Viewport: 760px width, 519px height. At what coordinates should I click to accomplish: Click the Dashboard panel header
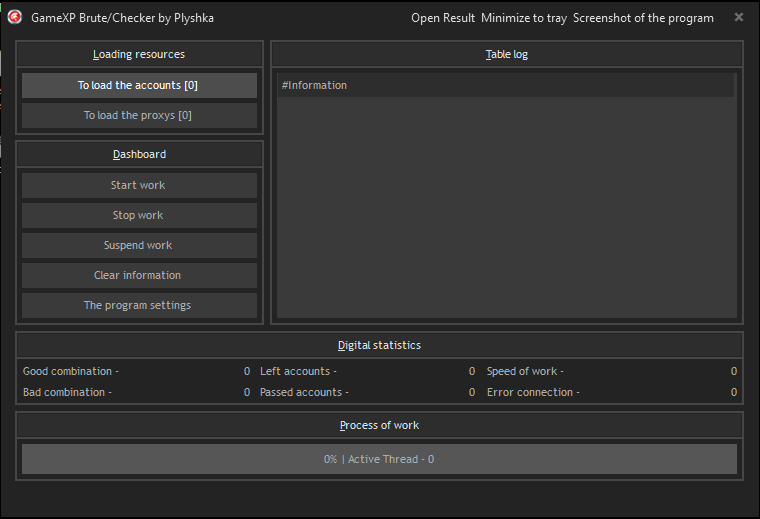[x=139, y=154]
